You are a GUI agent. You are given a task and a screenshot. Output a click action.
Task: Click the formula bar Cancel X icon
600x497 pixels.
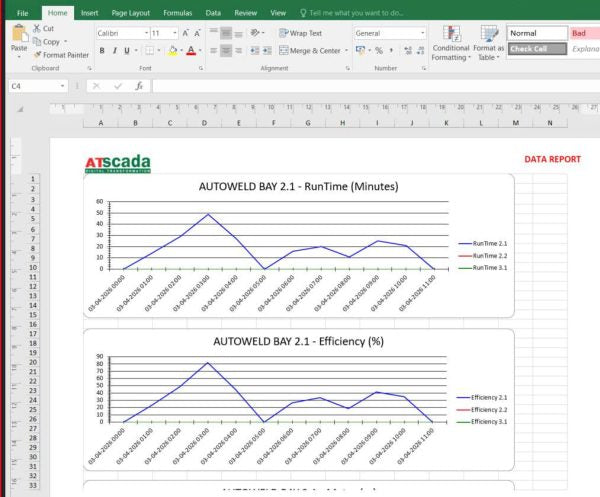[x=96, y=86]
